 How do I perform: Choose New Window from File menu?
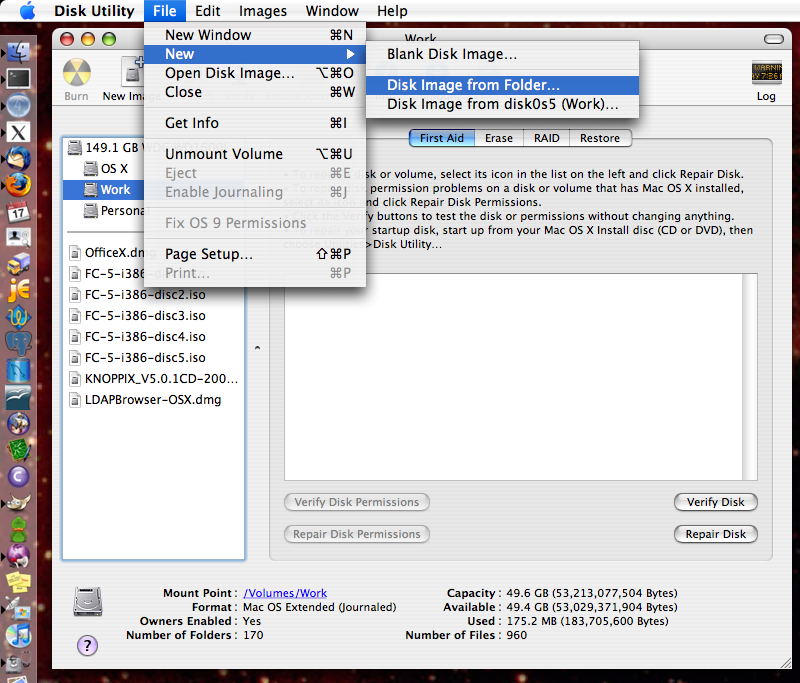pyautogui.click(x=255, y=35)
